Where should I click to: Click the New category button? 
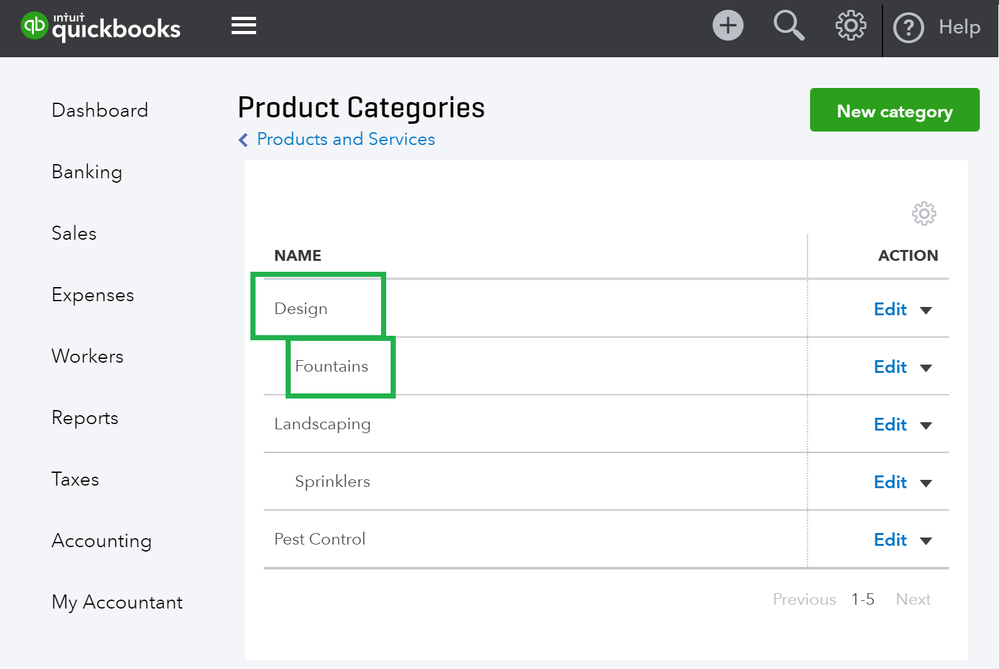894,111
